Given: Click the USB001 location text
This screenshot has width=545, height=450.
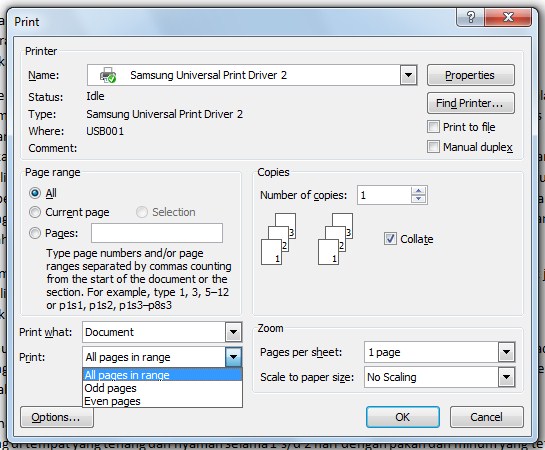Looking at the screenshot, I should tap(105, 131).
